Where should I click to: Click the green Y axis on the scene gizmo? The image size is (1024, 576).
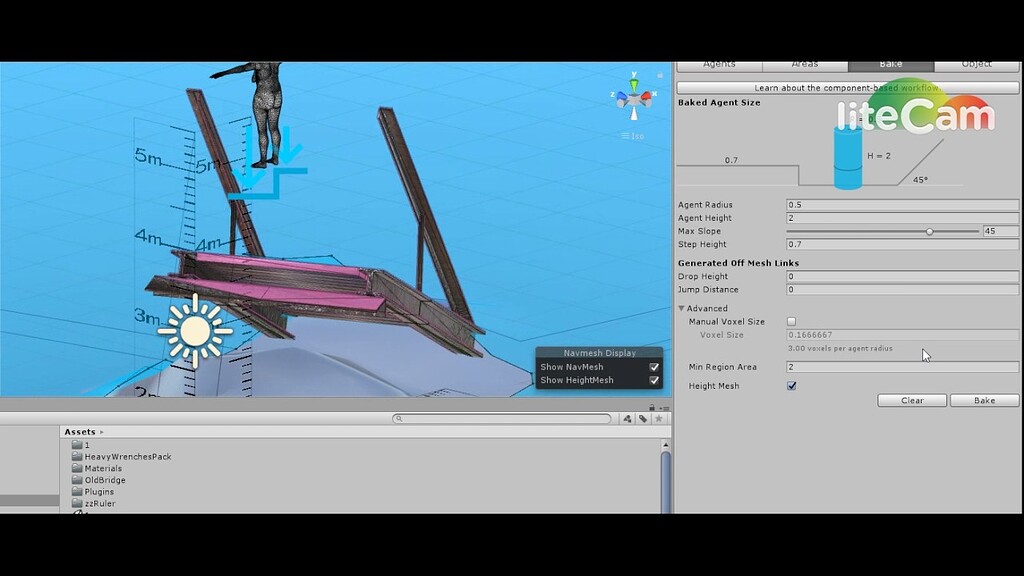coord(634,83)
